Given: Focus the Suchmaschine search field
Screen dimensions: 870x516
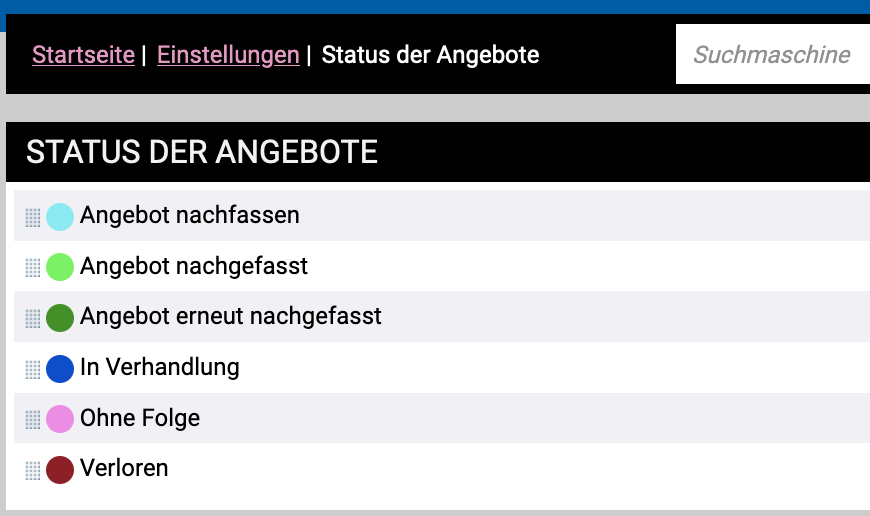Looking at the screenshot, I should pyautogui.click(x=772, y=55).
